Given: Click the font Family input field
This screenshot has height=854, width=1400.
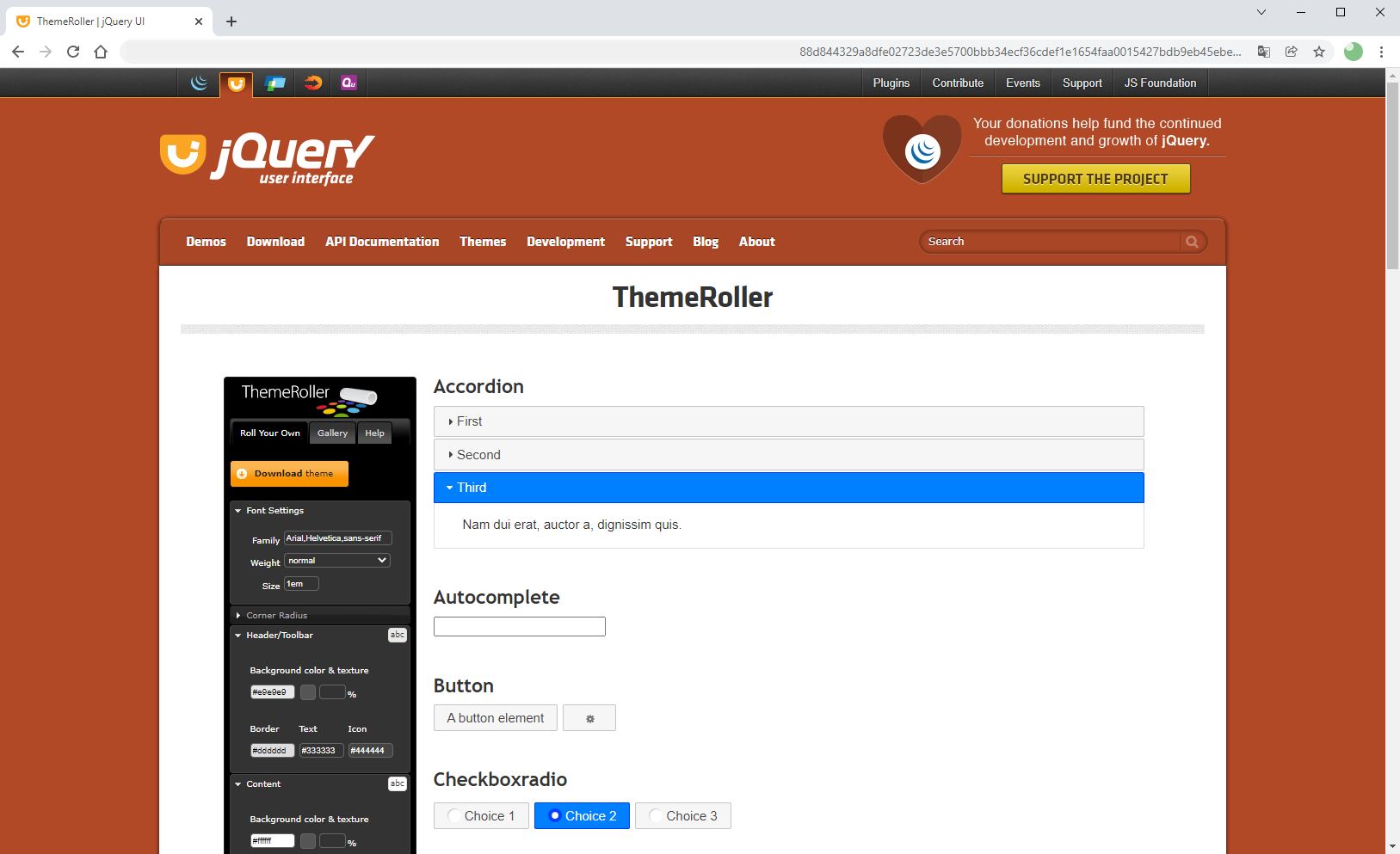Looking at the screenshot, I should [338, 538].
